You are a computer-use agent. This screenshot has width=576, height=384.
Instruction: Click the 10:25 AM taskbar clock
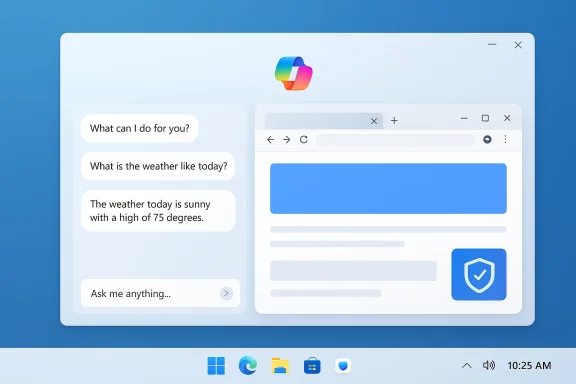(x=529, y=366)
